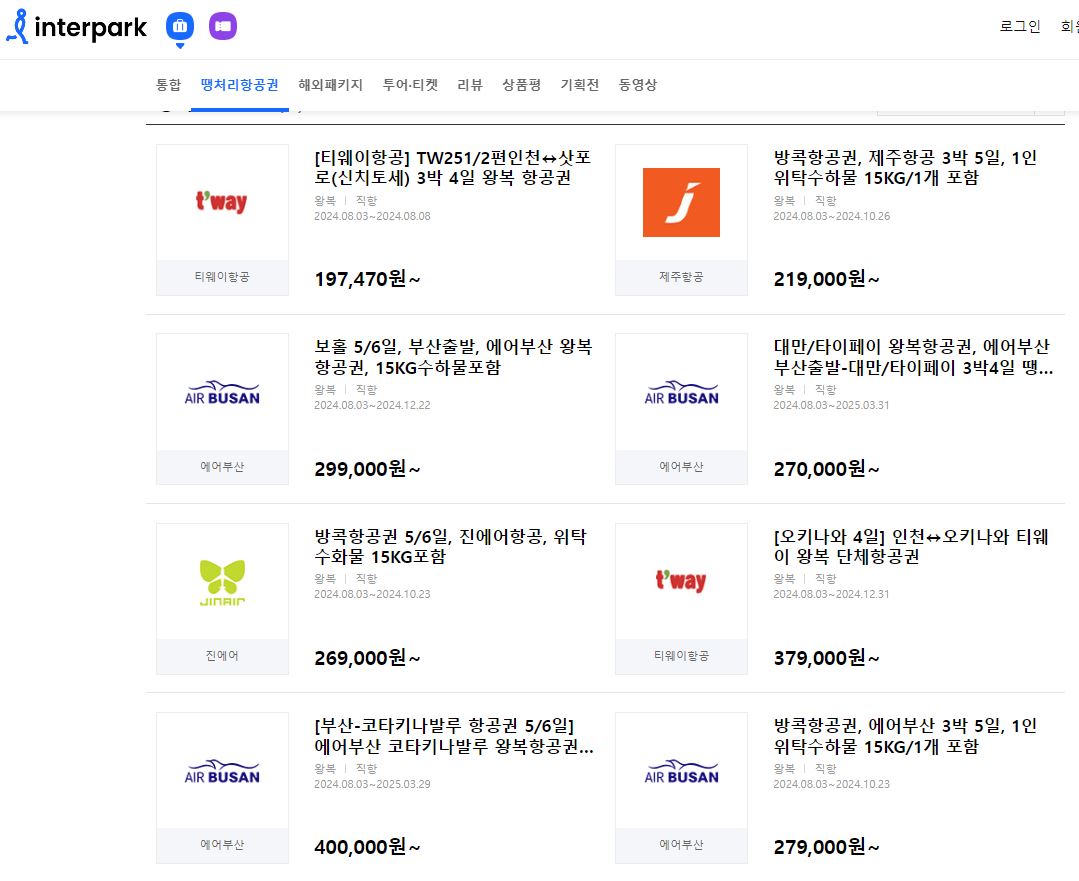
Task: Click the t'way logo for Sapporo flight
Action: point(222,202)
